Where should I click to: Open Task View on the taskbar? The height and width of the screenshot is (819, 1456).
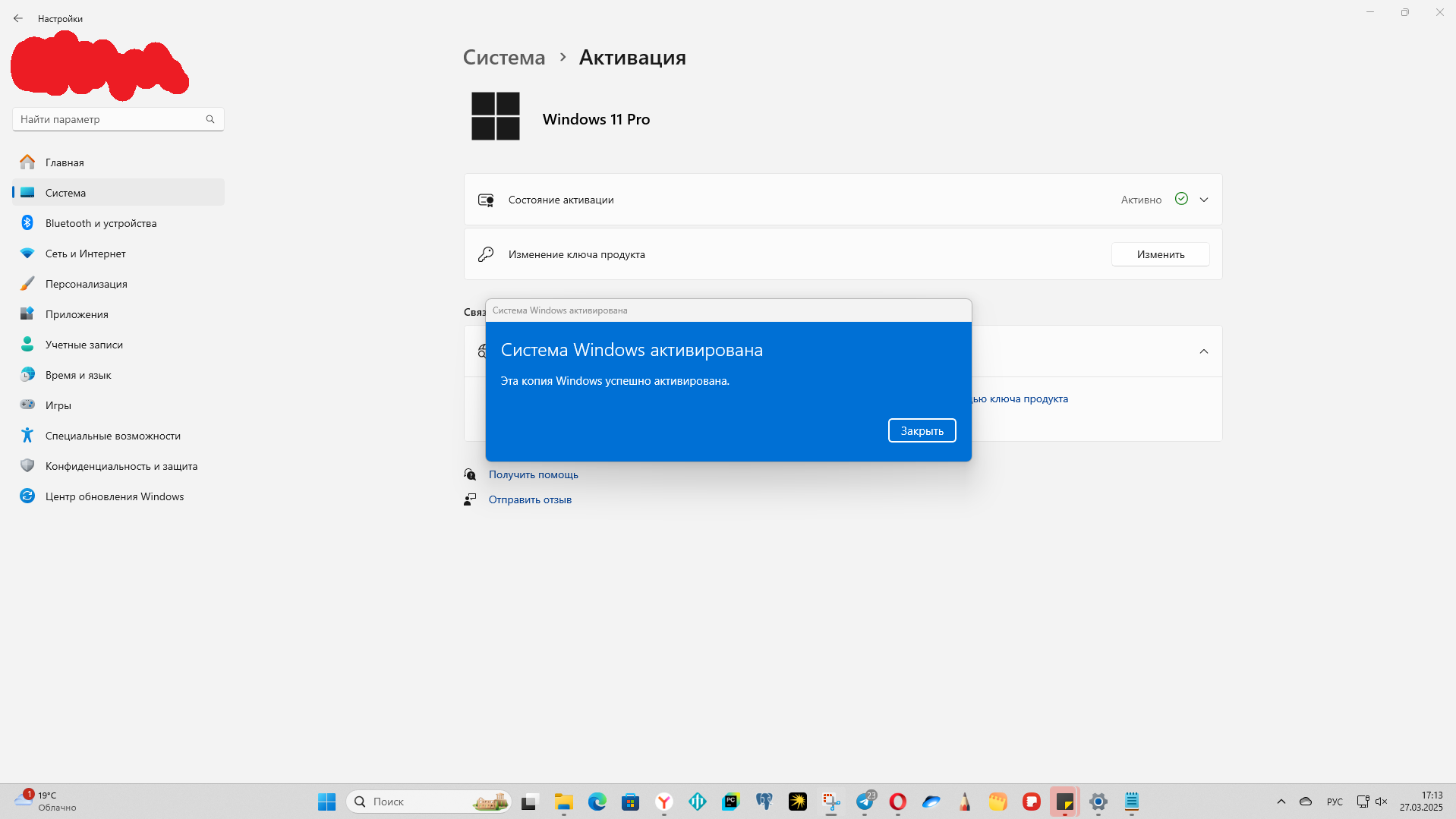point(529,802)
